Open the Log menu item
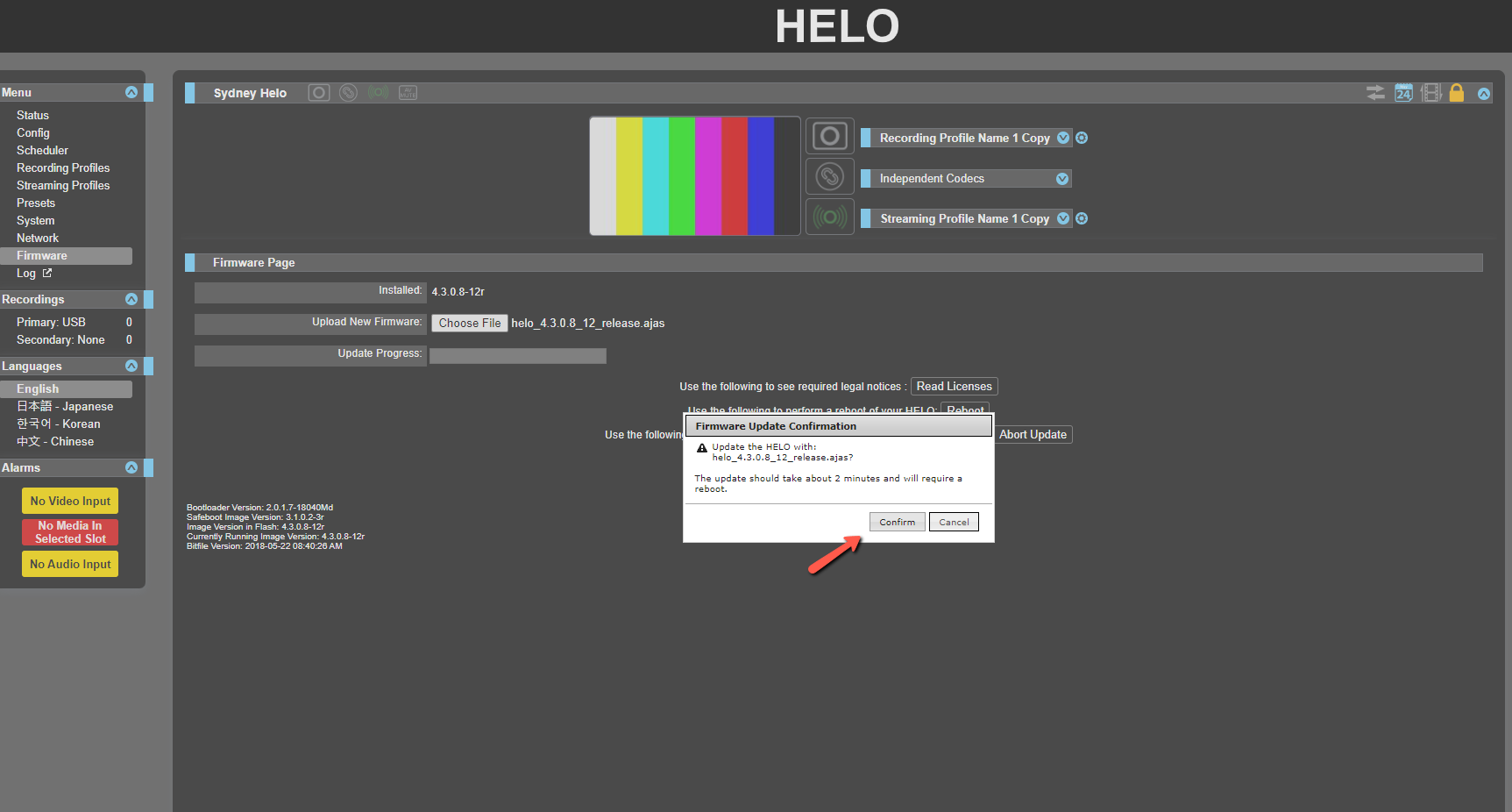Image resolution: width=1512 pixels, height=812 pixels. 26,273
